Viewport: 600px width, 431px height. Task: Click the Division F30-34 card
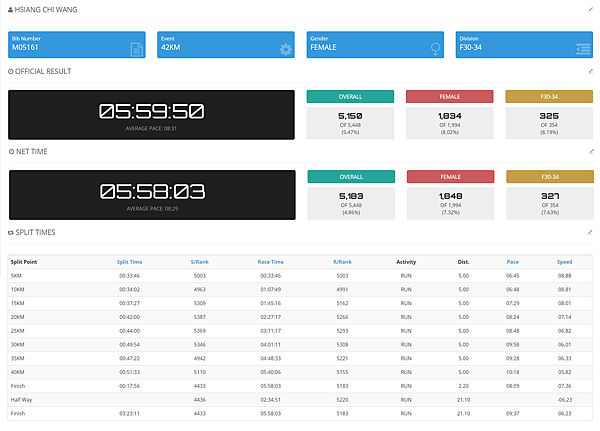point(524,44)
